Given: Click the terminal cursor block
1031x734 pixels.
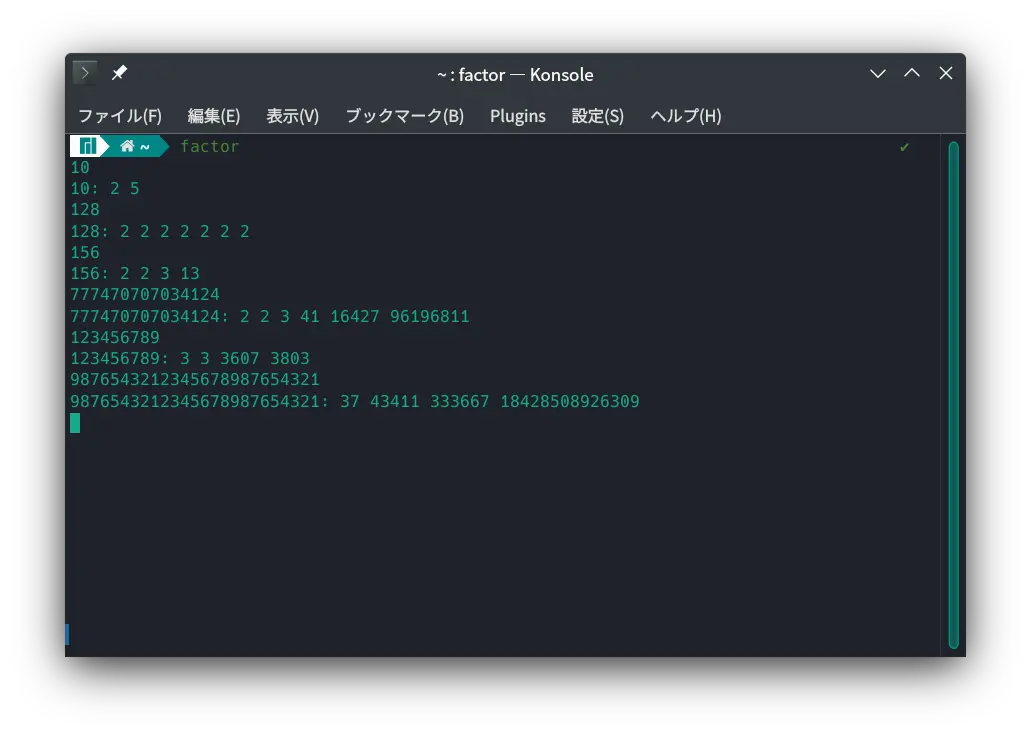Looking at the screenshot, I should point(75,423).
